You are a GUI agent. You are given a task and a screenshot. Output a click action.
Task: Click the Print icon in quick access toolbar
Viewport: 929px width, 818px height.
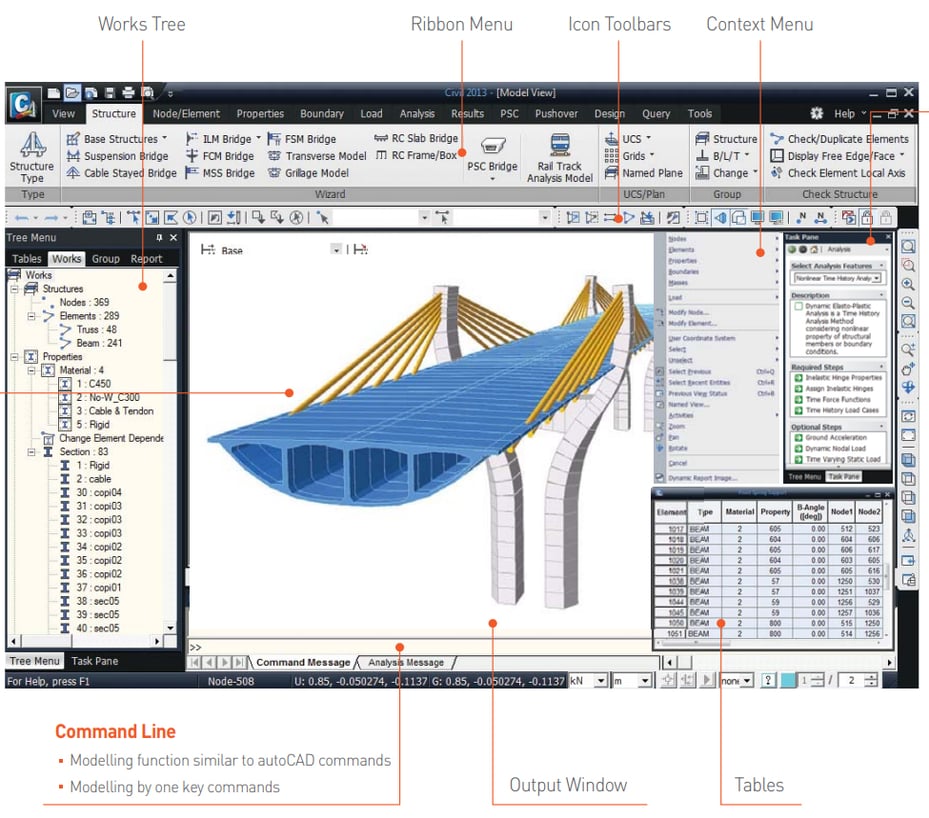click(x=128, y=92)
